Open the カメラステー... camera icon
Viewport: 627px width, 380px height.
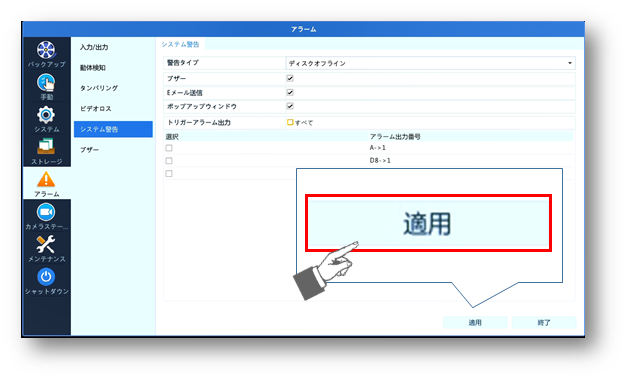pos(46,212)
